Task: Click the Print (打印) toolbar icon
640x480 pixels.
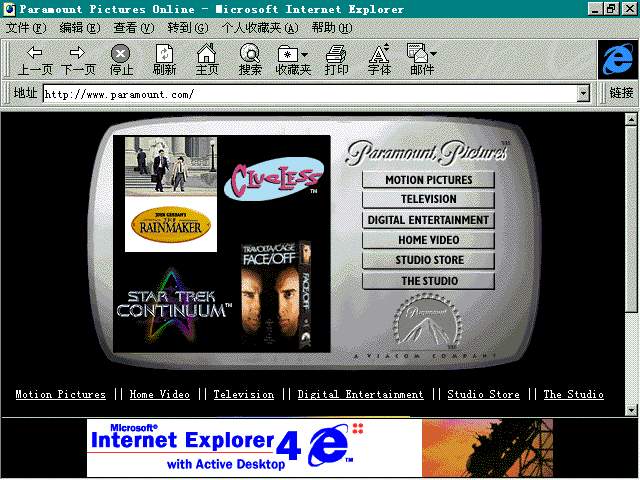Action: pyautogui.click(x=337, y=53)
